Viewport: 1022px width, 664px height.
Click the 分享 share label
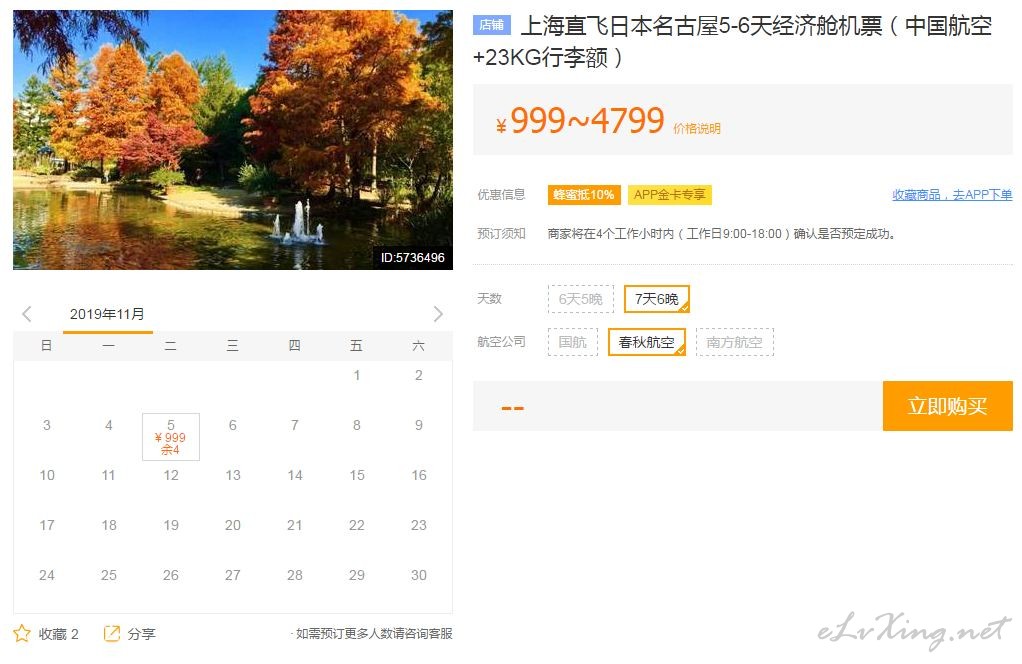[x=141, y=634]
